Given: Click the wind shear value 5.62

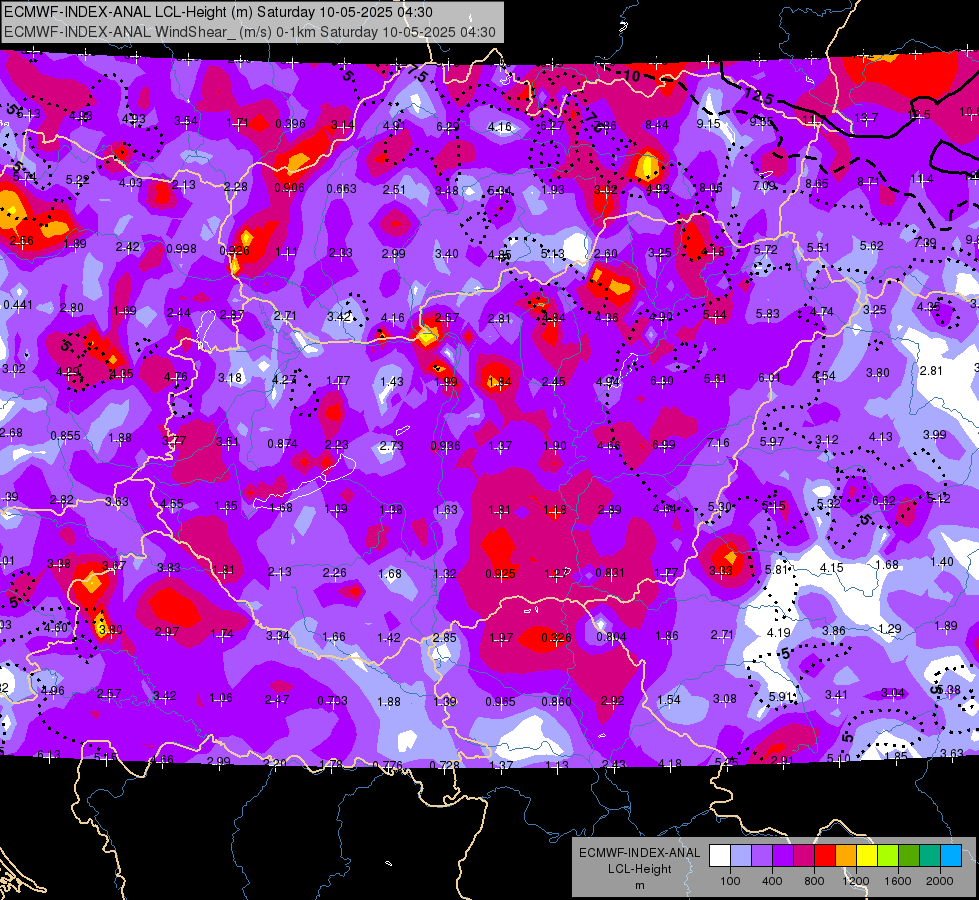Looking at the screenshot, I should pyautogui.click(x=872, y=245).
